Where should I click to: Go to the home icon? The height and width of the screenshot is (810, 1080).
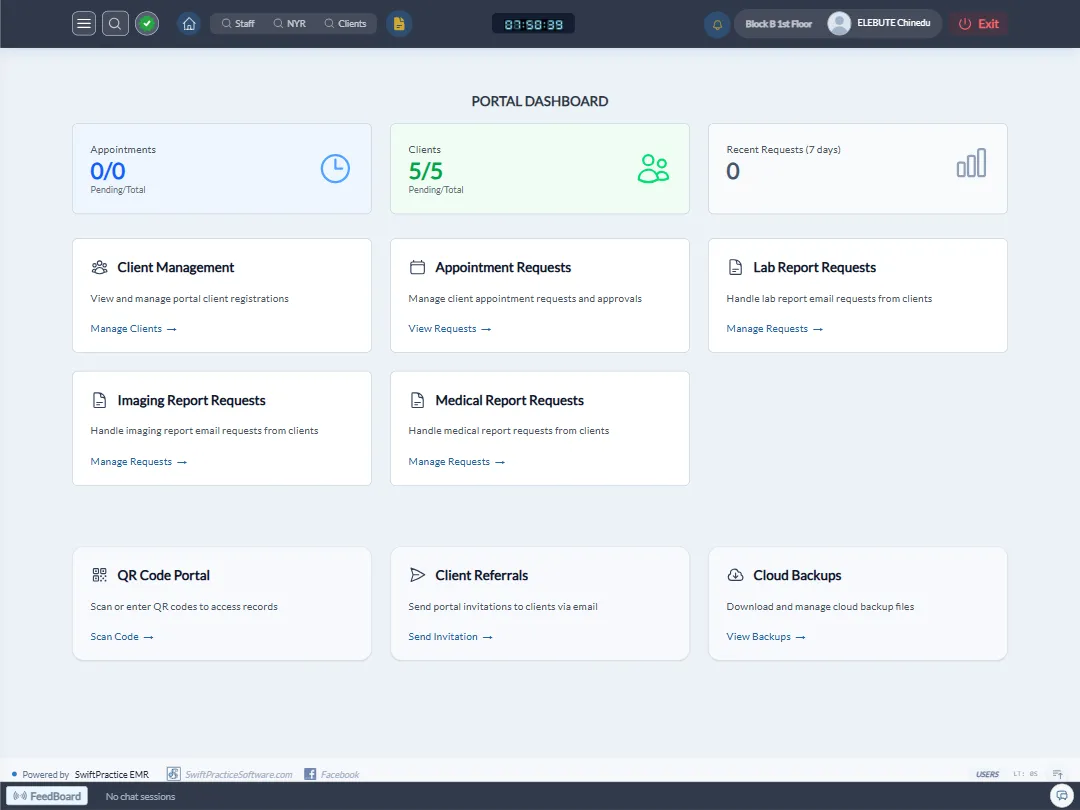189,23
